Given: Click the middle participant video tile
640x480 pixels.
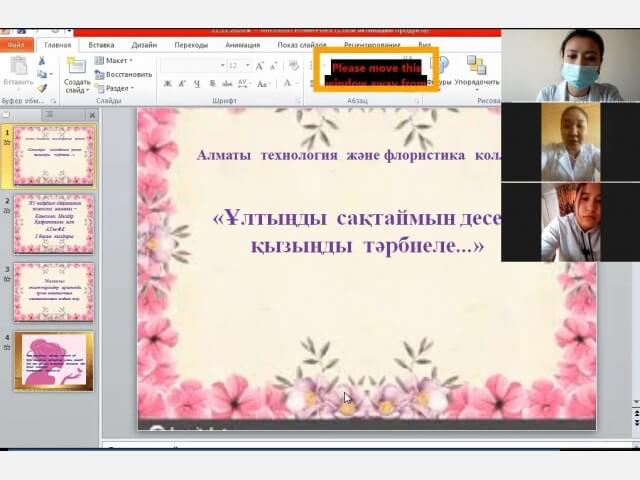Looking at the screenshot, I should pyautogui.click(x=571, y=142).
